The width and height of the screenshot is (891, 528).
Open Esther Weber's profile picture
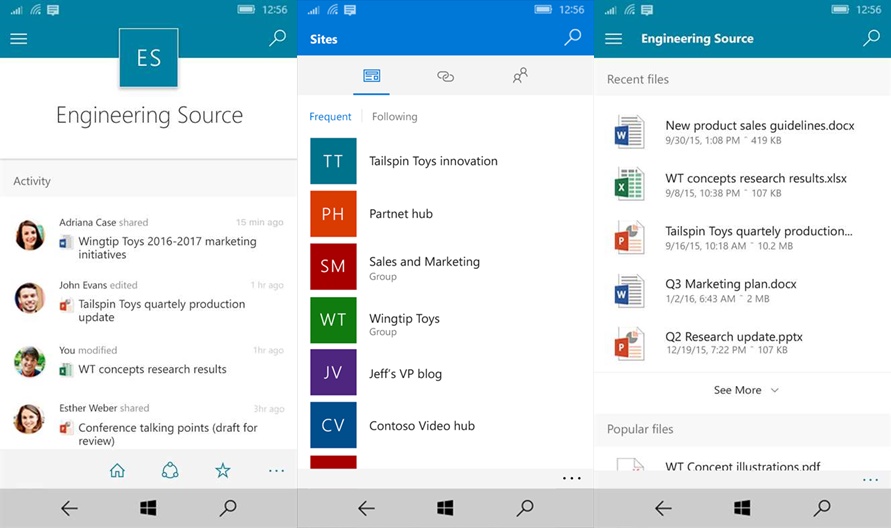tap(30, 419)
